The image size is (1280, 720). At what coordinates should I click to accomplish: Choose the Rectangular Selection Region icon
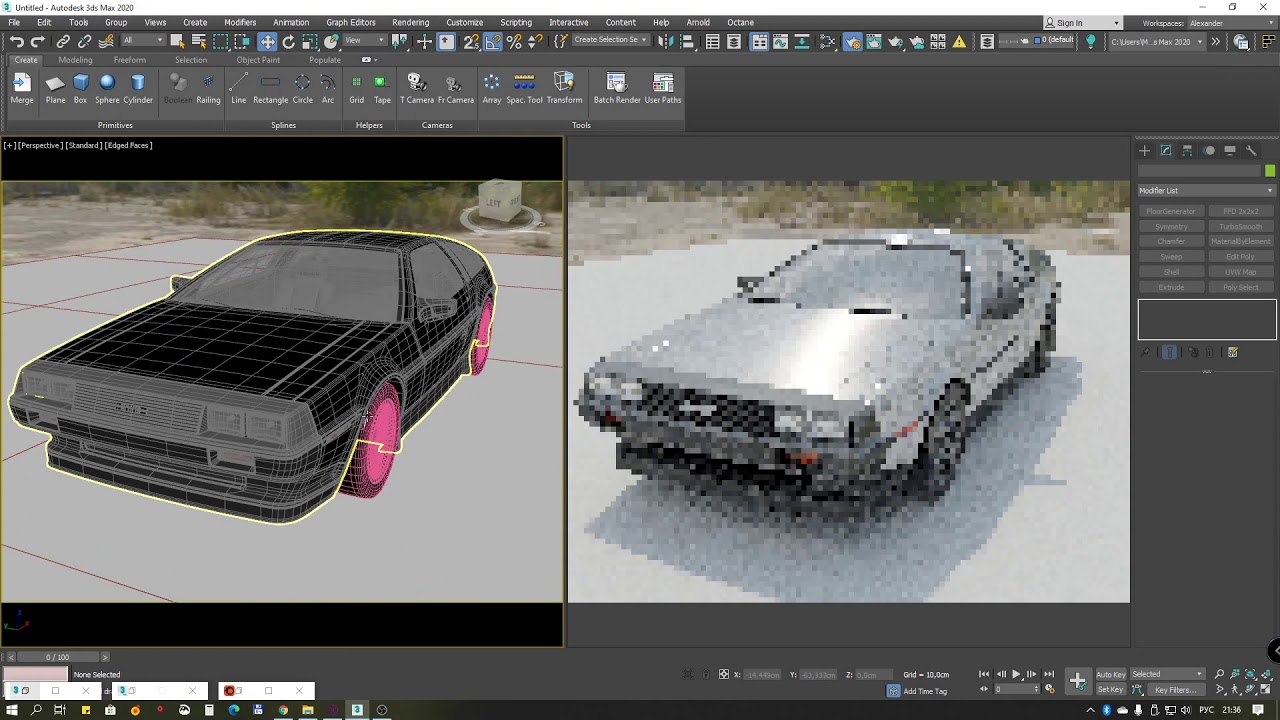[221, 41]
